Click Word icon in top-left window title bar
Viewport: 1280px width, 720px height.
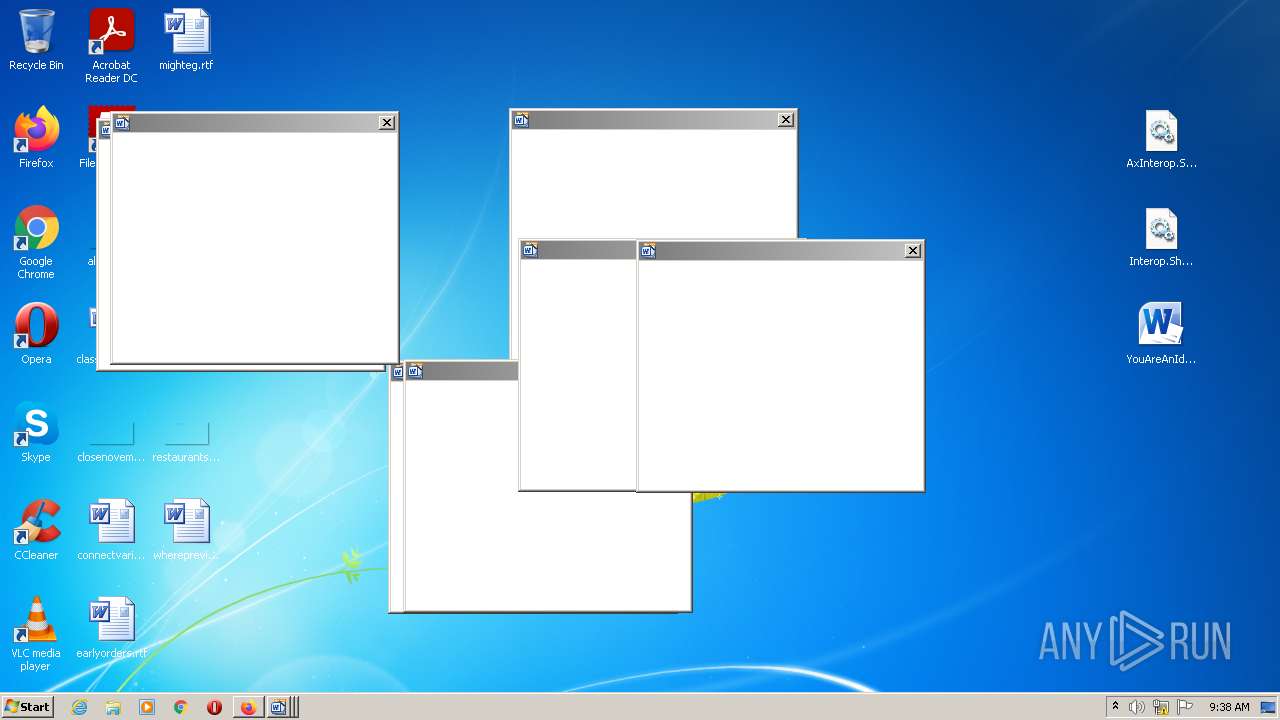(122, 123)
